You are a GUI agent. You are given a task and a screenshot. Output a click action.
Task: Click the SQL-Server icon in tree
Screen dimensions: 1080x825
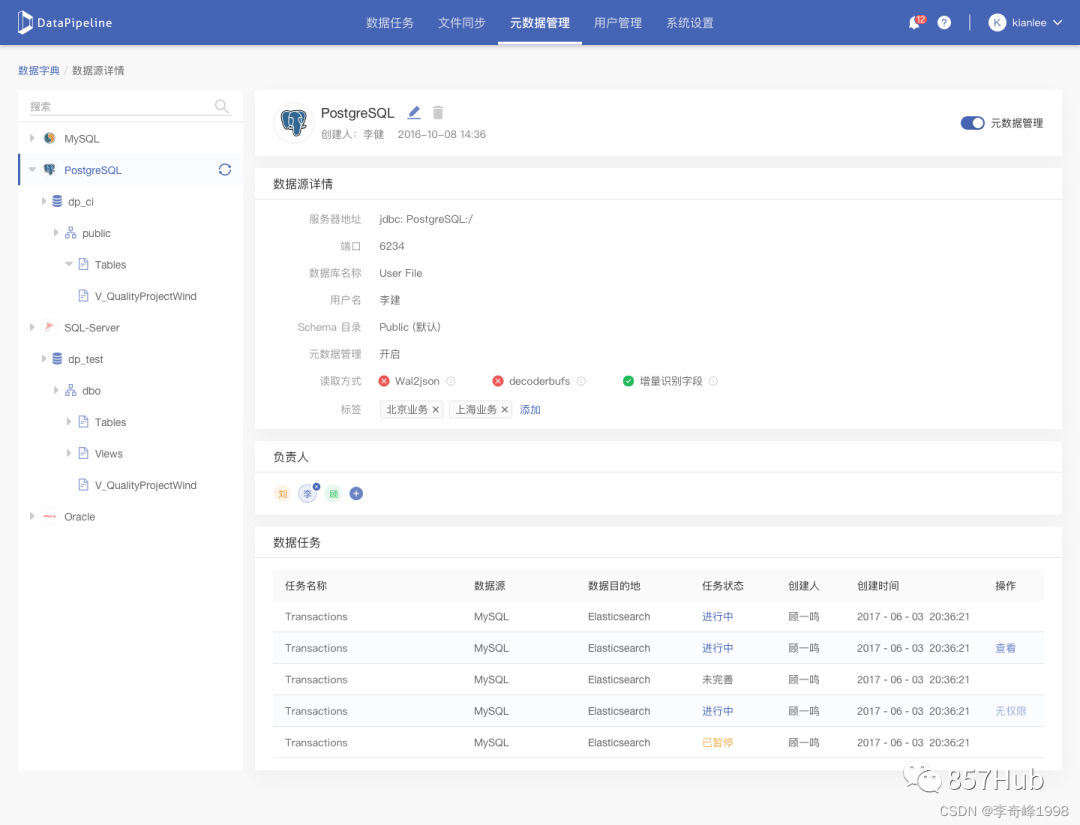pos(50,327)
